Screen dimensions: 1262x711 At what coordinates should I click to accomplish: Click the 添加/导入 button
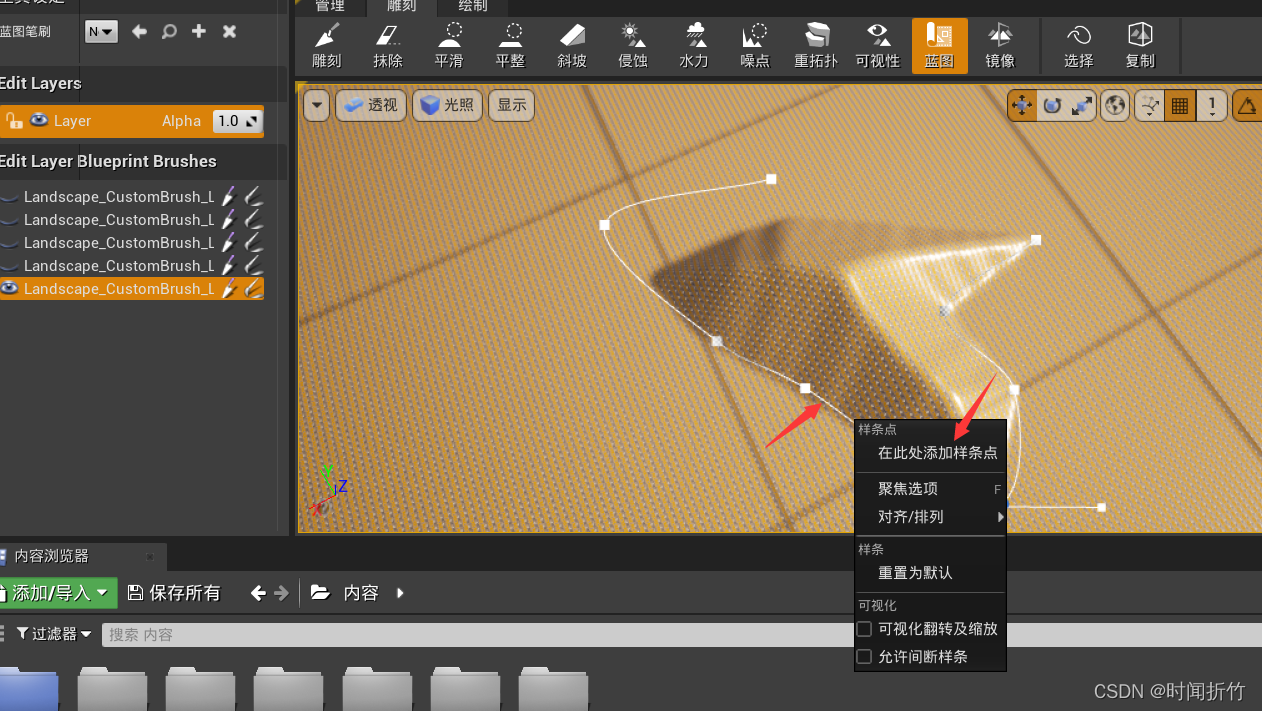click(x=58, y=593)
